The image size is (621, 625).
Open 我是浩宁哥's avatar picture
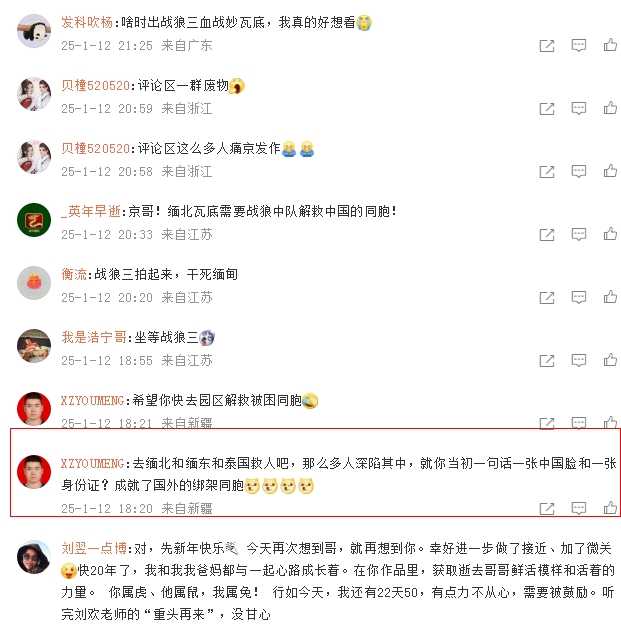[34, 346]
